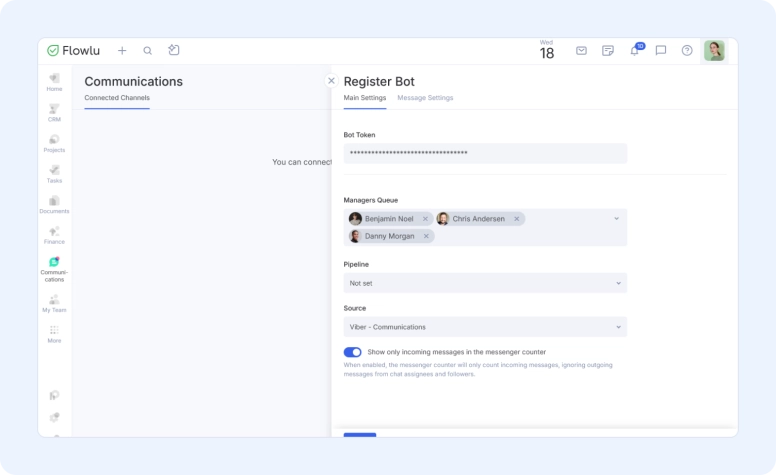This screenshot has height=475, width=776.
Task: Click the Communications page heading
Action: [134, 81]
